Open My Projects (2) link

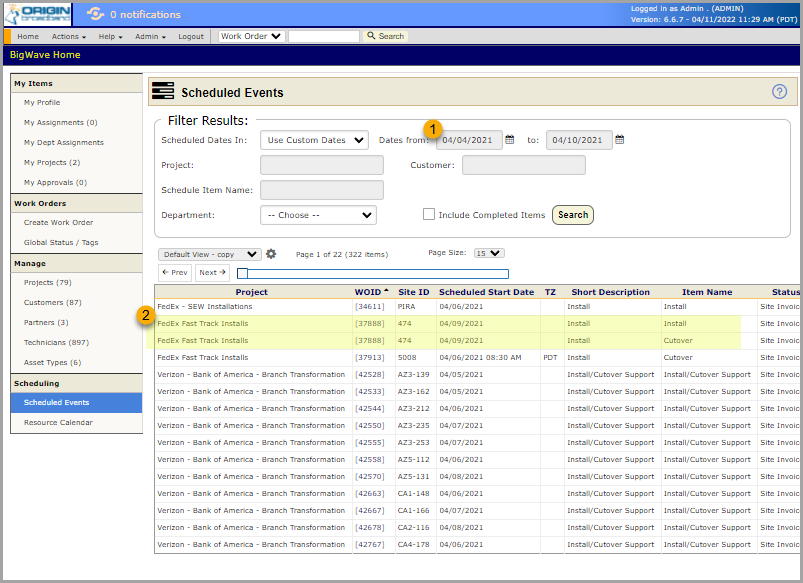[x=52, y=162]
